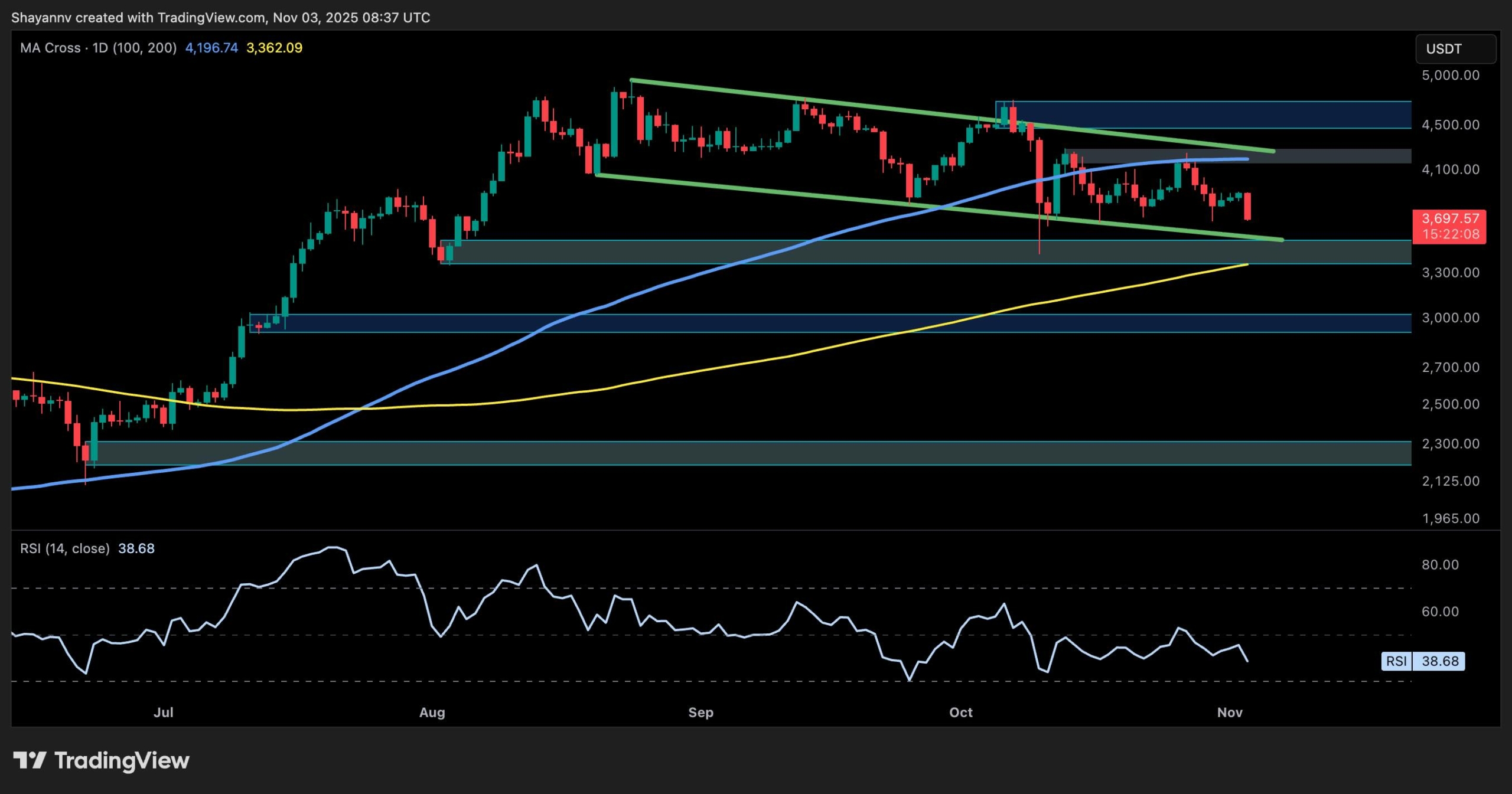The image size is (1512, 794).
Task: Expand the MA Cross parameter list
Action: 146,48
